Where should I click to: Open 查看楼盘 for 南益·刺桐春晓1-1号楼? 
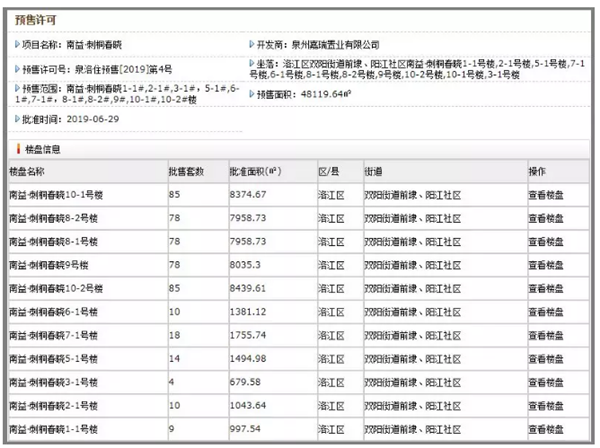[x=546, y=429]
